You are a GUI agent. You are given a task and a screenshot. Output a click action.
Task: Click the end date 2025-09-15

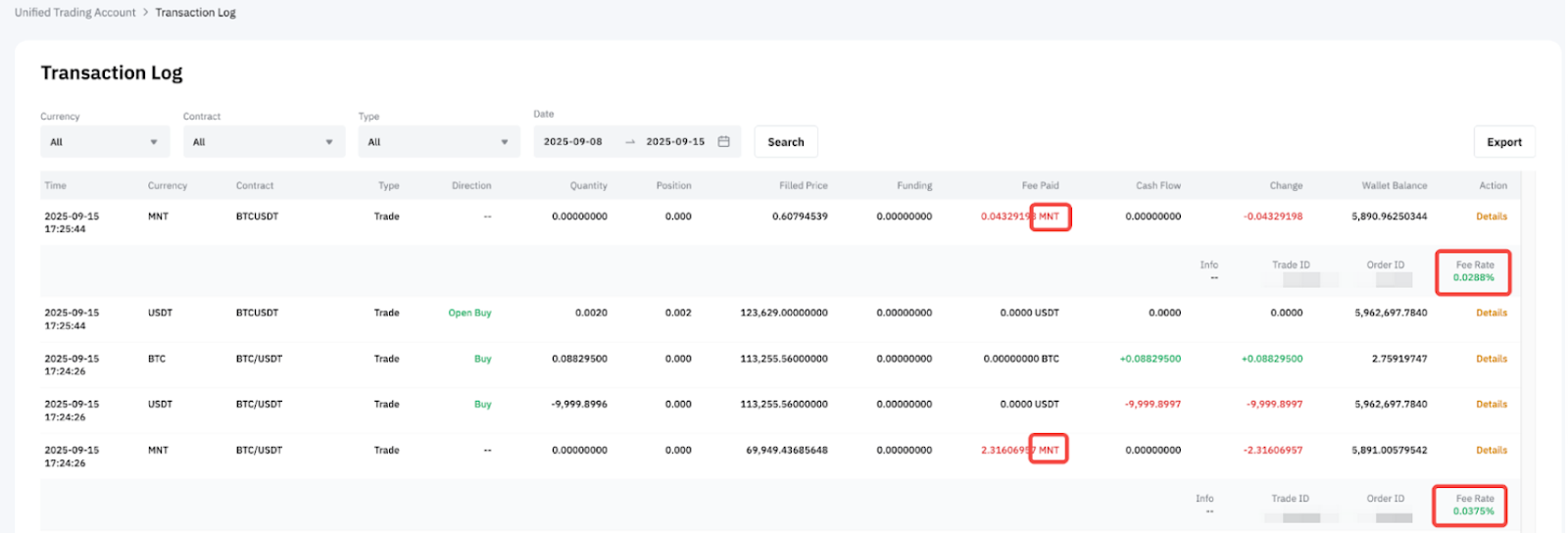point(675,142)
